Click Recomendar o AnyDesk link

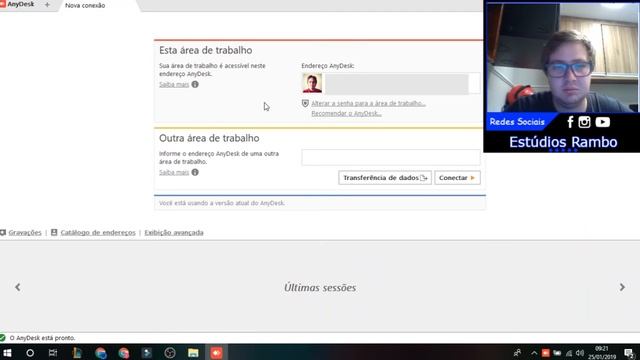pos(346,113)
